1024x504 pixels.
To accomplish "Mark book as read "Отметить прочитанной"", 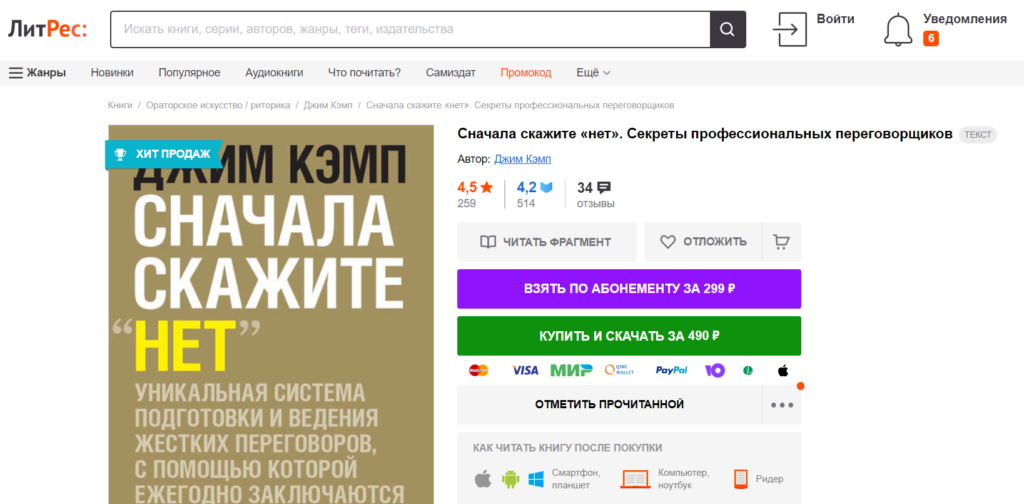I will coord(609,405).
